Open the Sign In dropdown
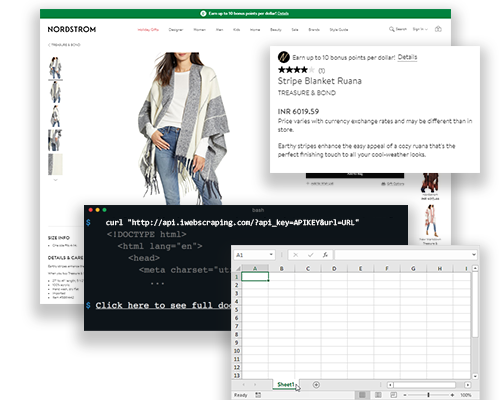This screenshot has width=500, height=400. tap(420, 29)
